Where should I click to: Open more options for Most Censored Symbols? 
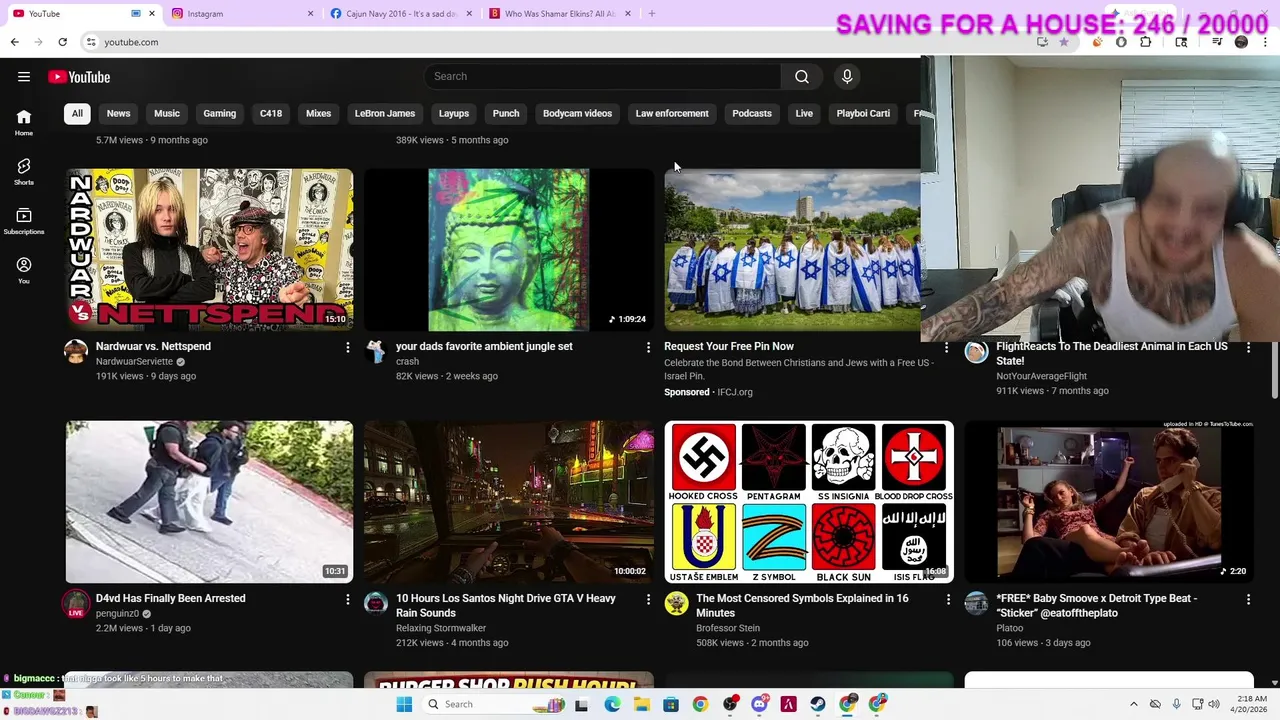(x=948, y=599)
